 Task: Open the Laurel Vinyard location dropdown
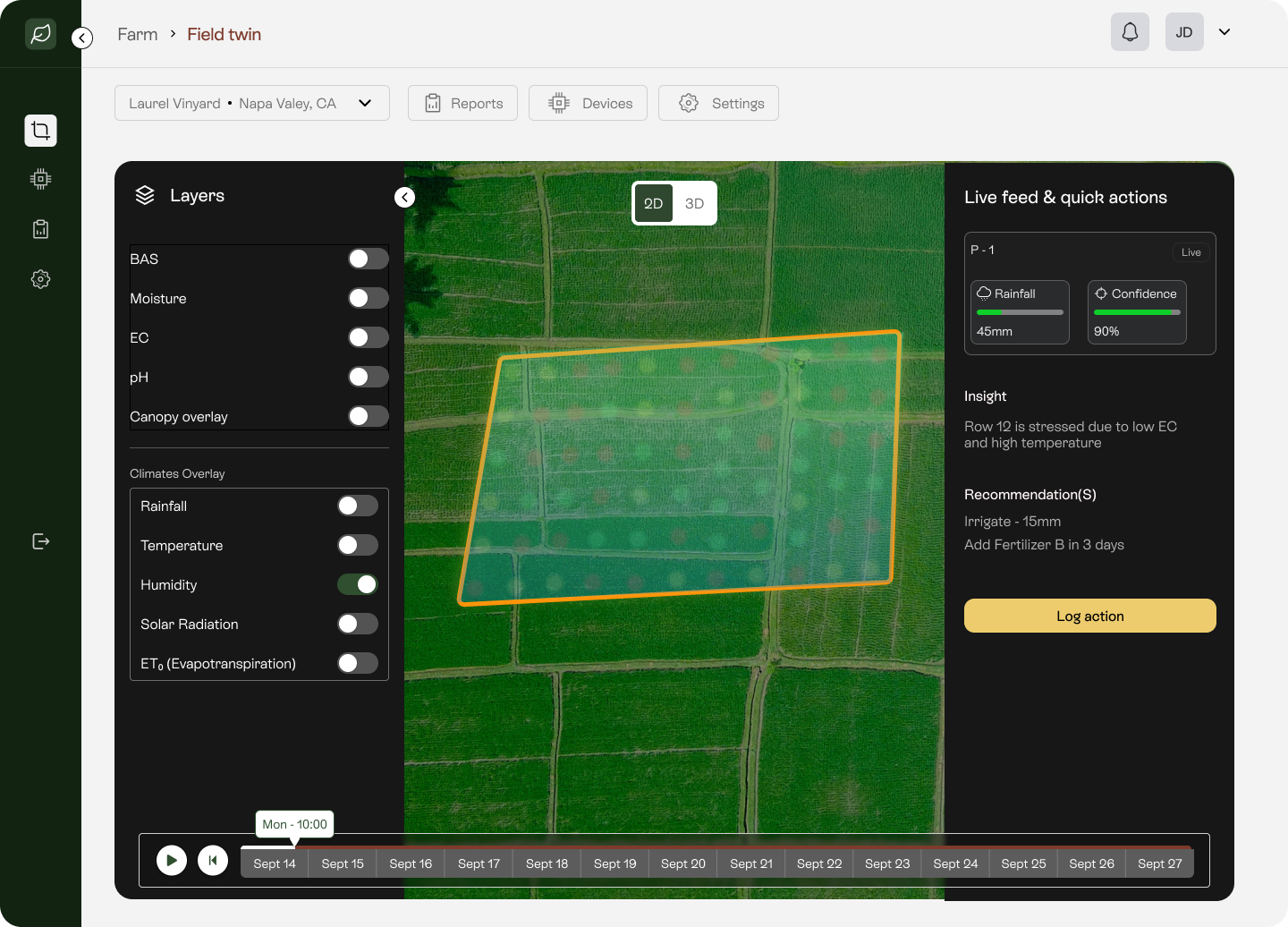click(251, 103)
